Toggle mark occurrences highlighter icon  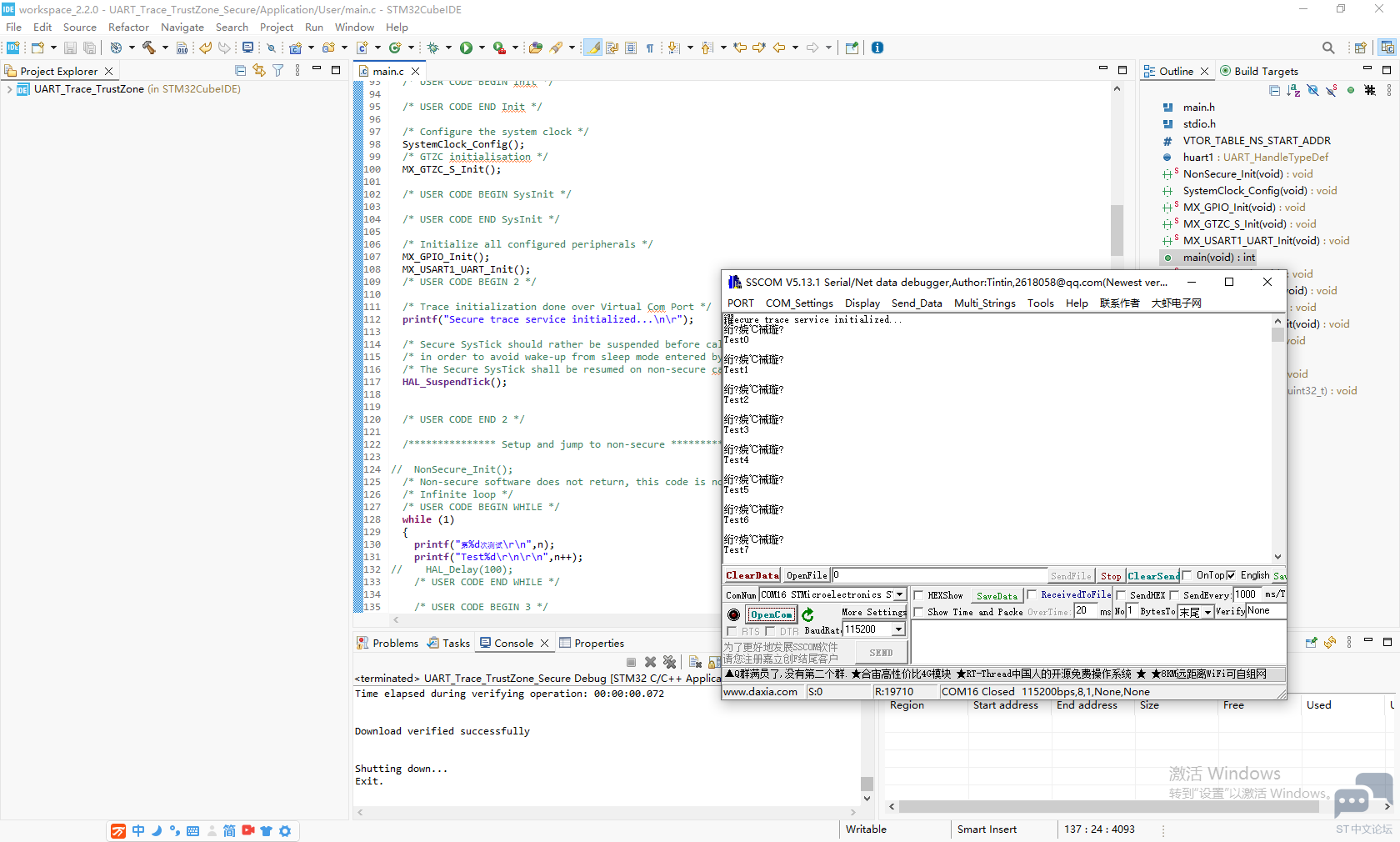tap(593, 48)
